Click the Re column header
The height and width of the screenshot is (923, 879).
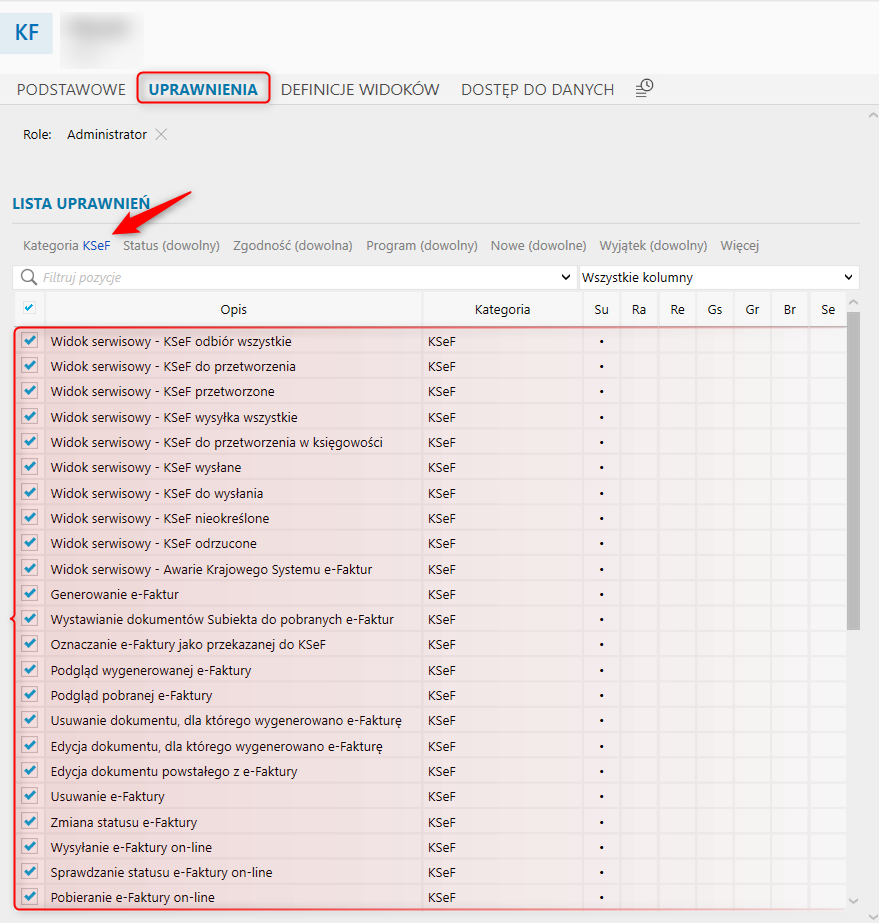(677, 310)
